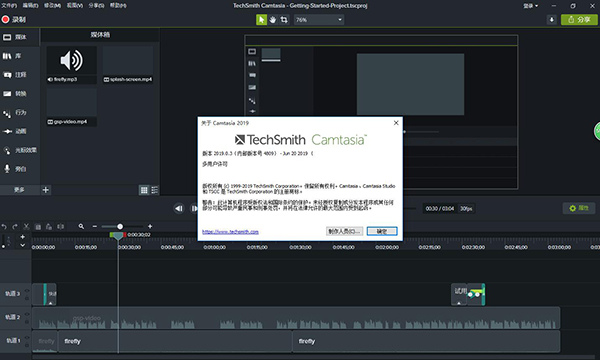
Task: Click the timeline zoom slider handle
Action: [x=120, y=226]
